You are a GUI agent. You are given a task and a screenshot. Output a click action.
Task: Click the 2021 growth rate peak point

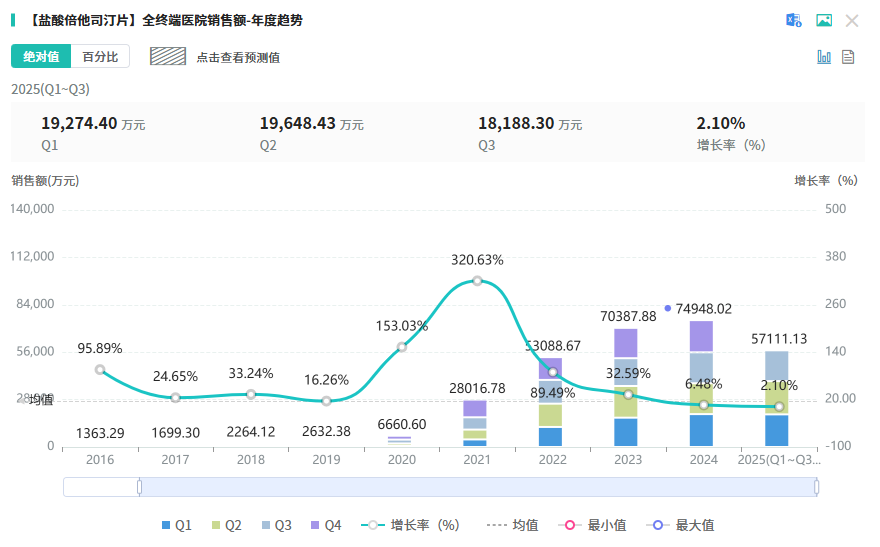tap(477, 281)
